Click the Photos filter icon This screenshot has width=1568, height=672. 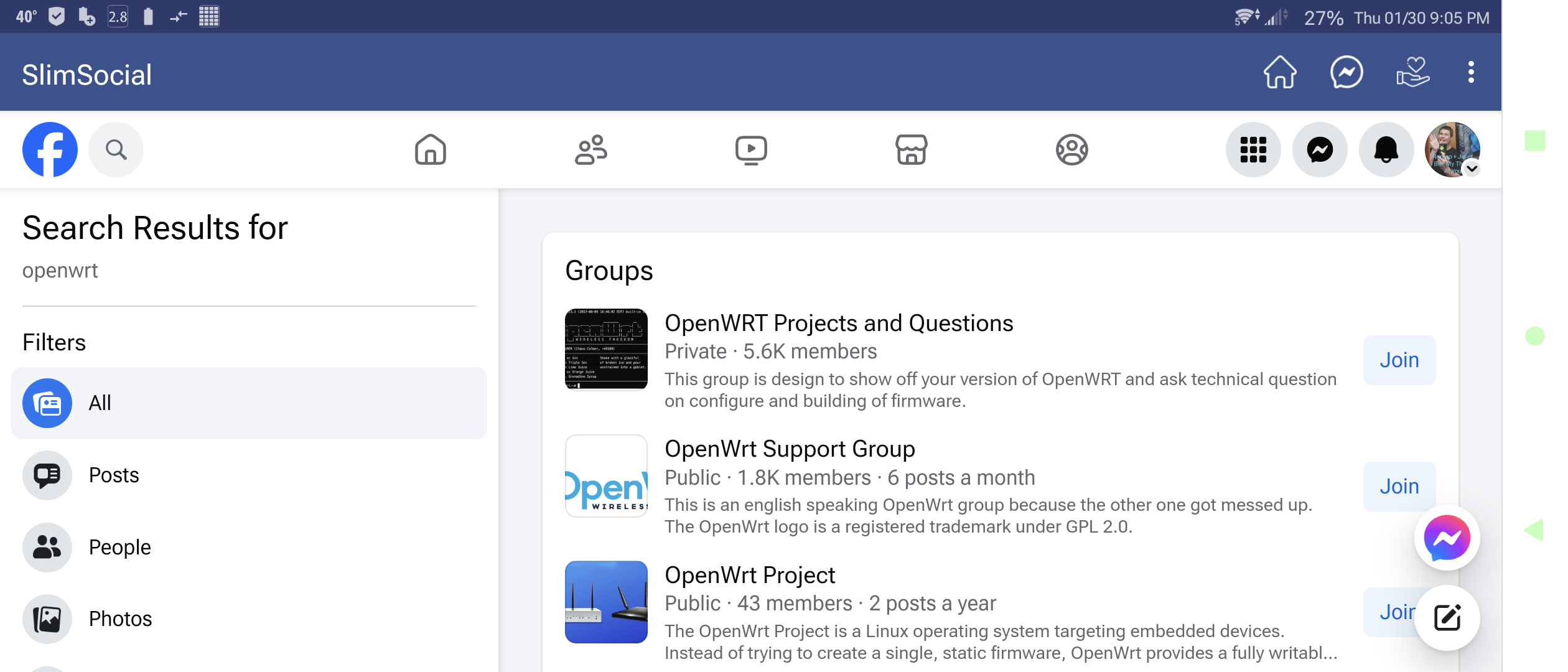[x=47, y=619]
